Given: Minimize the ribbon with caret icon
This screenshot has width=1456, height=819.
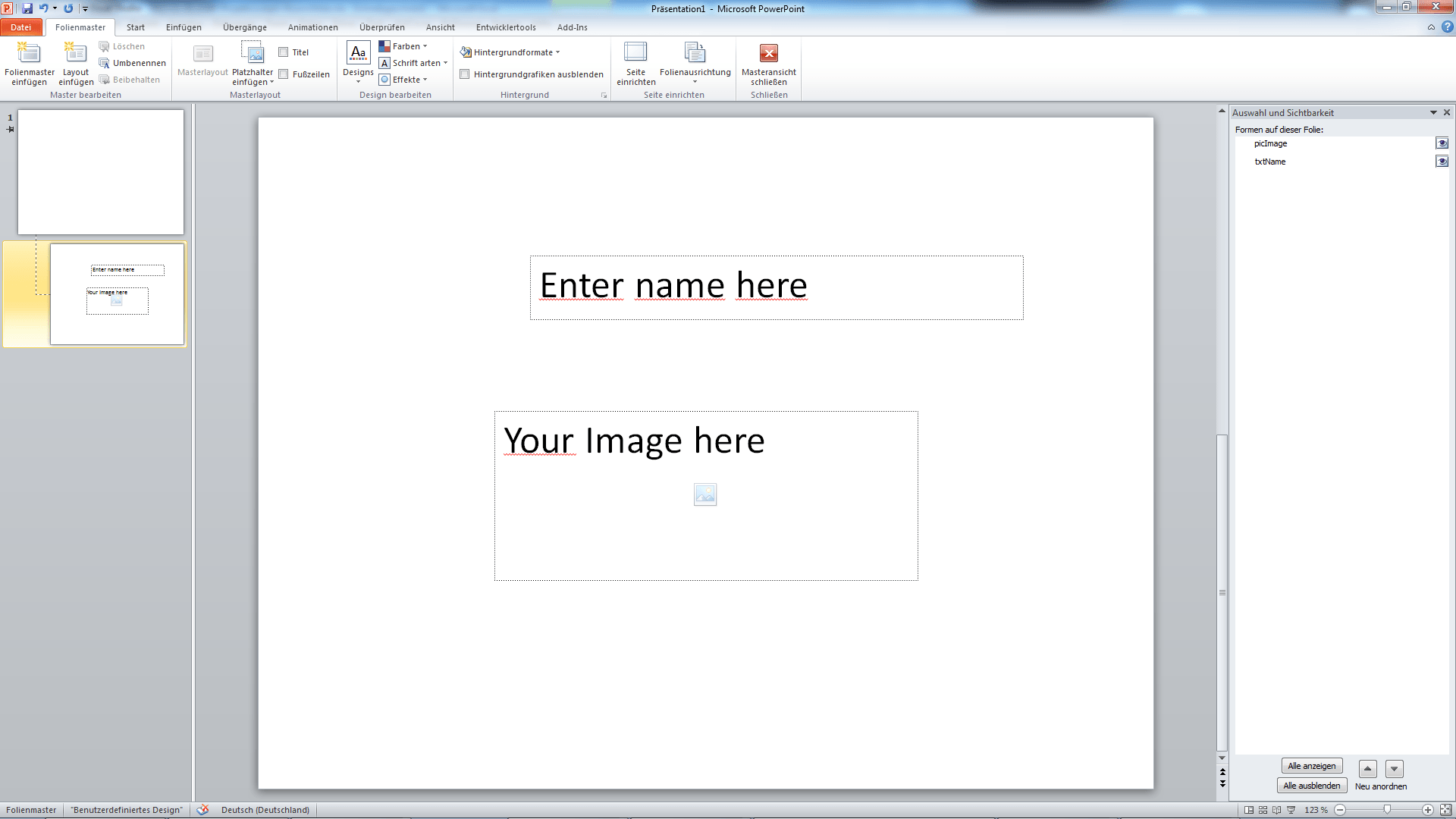Looking at the screenshot, I should click(x=1431, y=27).
